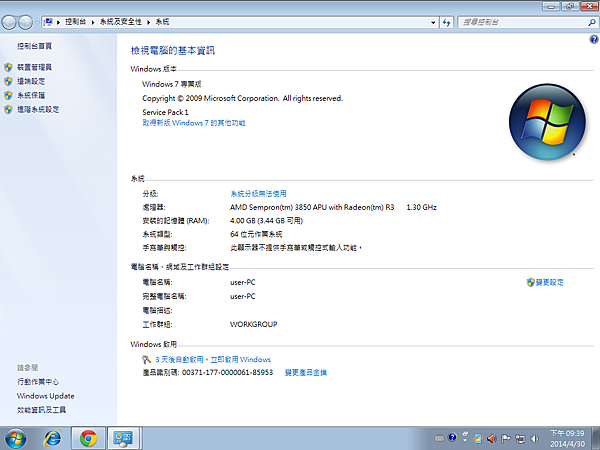Open Help via blue question icon
The width and height of the screenshot is (600, 450).
click(593, 39)
